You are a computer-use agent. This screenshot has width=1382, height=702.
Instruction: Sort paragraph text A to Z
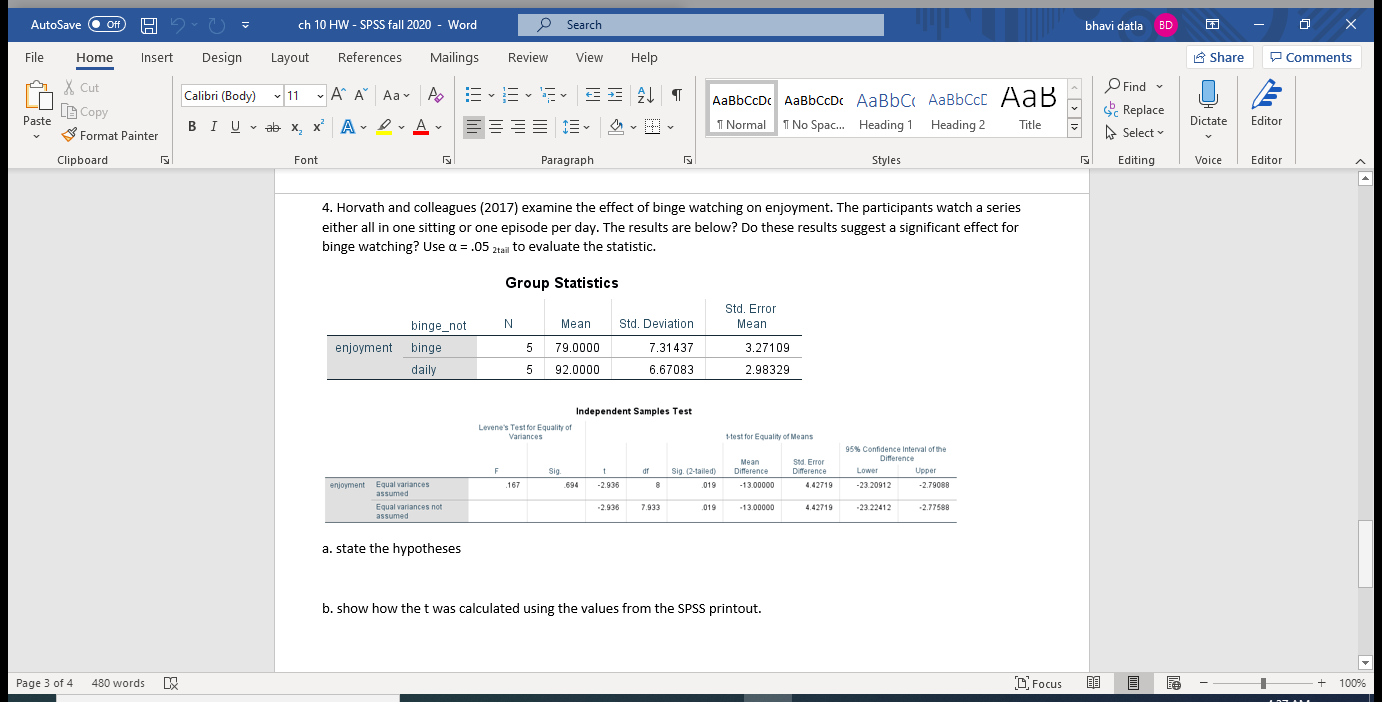click(646, 96)
